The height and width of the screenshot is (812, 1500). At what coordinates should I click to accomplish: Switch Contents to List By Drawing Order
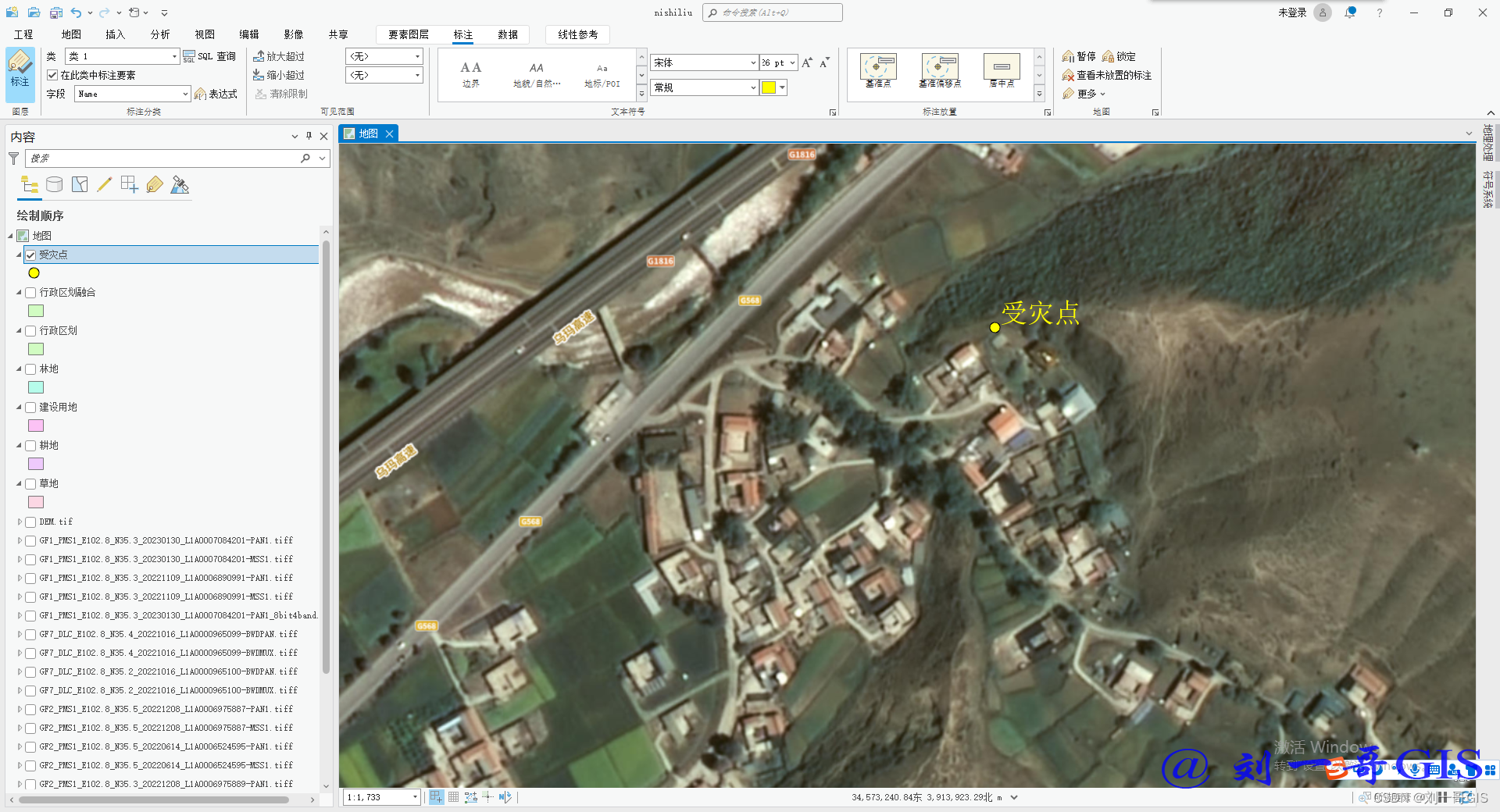(30, 185)
